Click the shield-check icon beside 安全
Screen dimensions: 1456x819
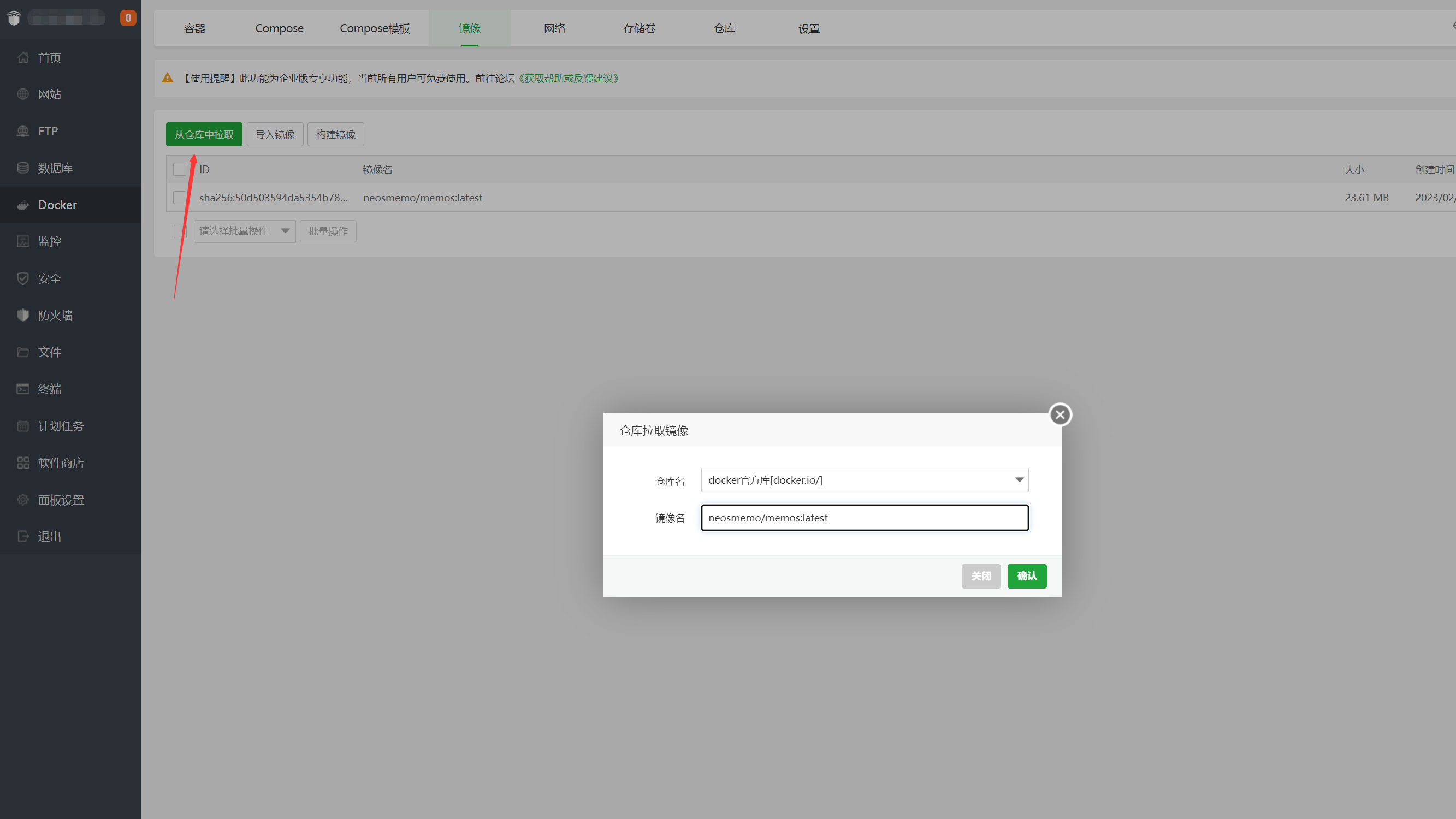tap(22, 278)
